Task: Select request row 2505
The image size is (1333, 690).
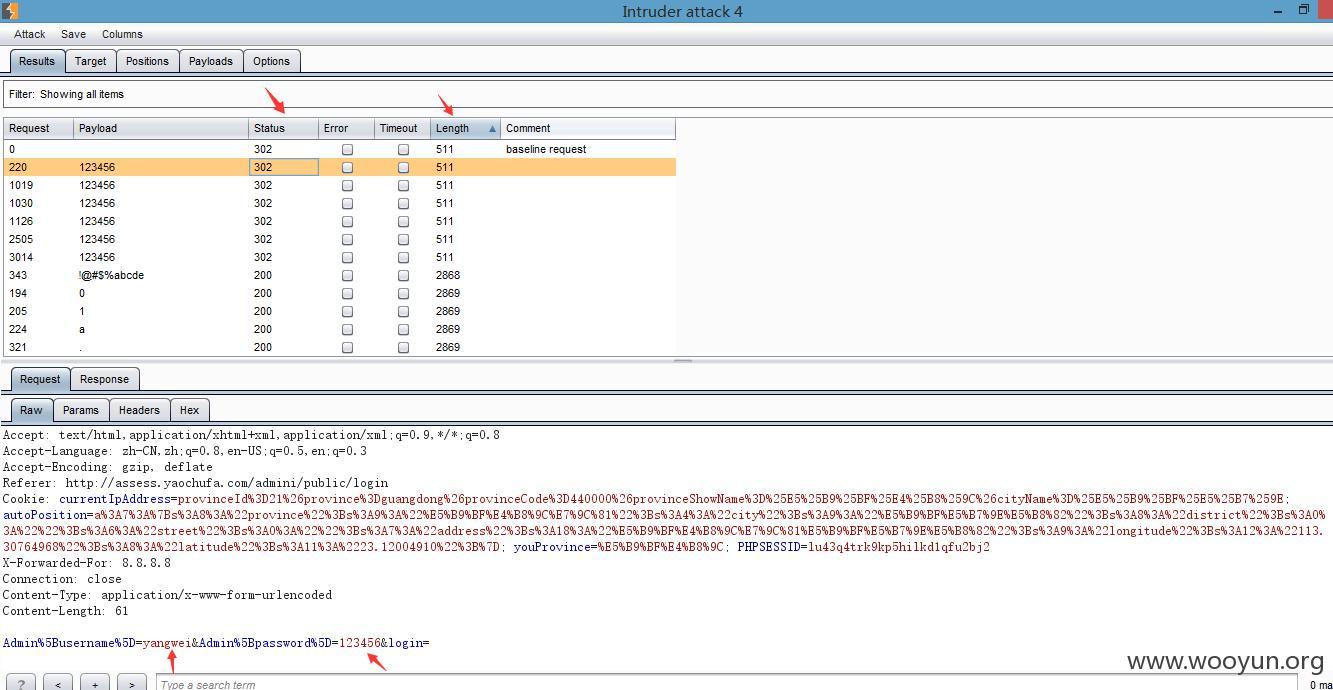Action: pyautogui.click(x=339, y=239)
